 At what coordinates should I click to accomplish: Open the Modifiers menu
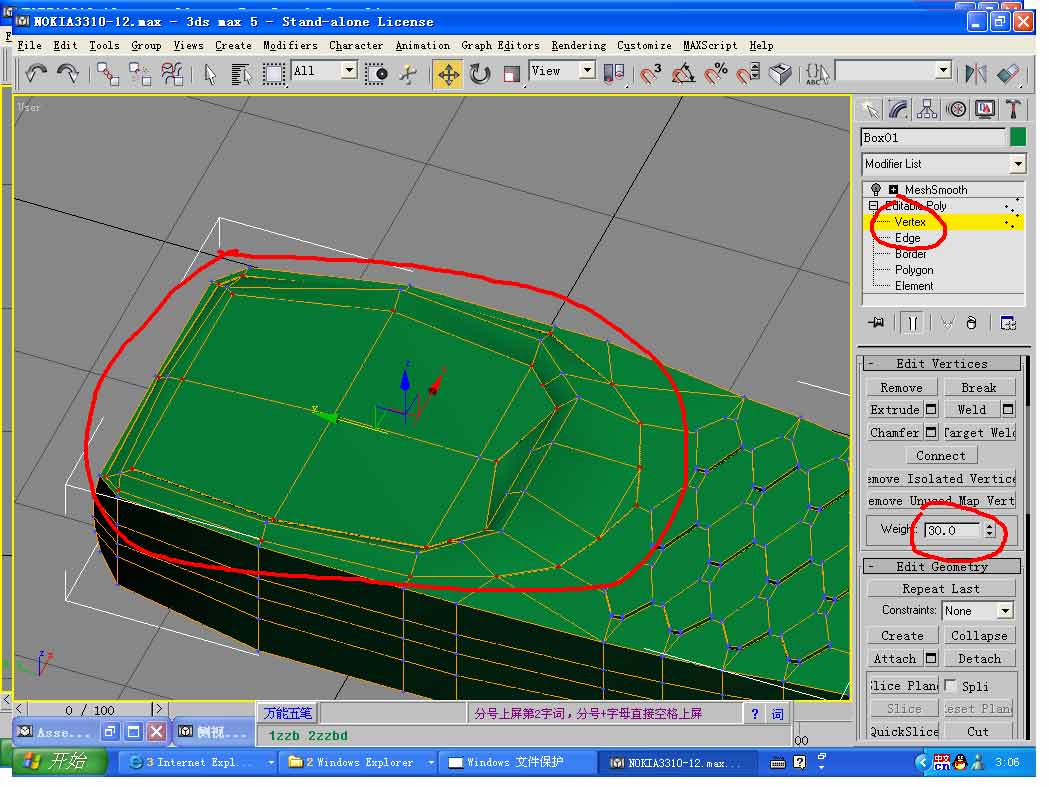coord(290,45)
